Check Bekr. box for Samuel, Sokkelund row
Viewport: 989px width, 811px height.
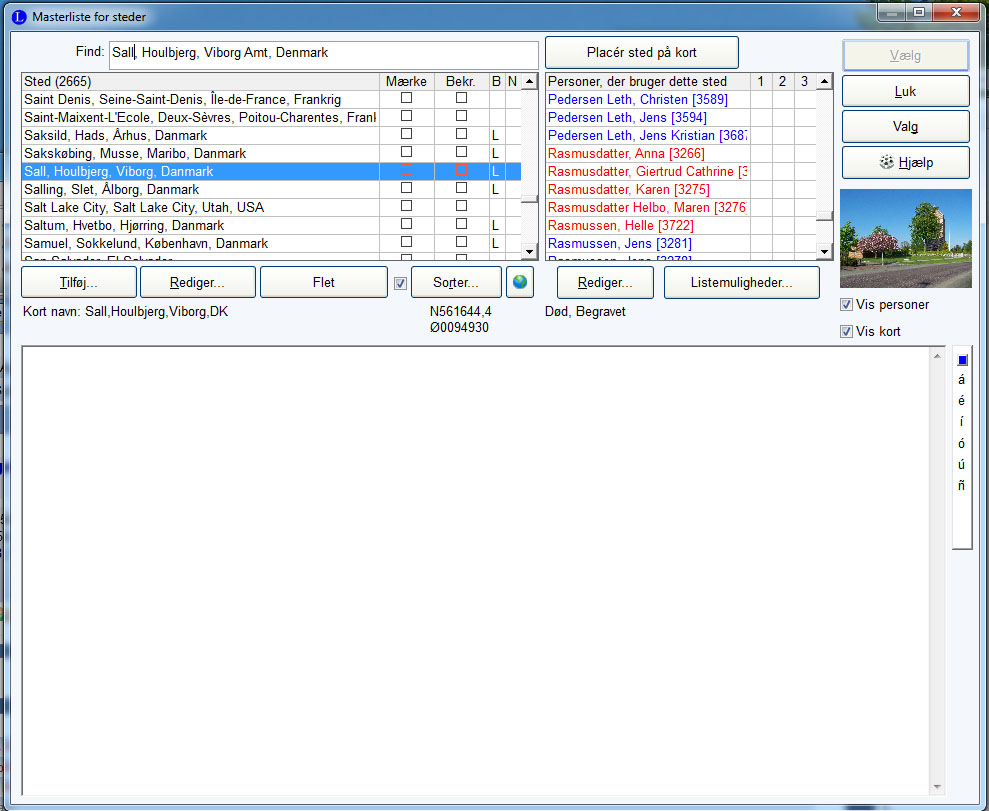pos(462,242)
